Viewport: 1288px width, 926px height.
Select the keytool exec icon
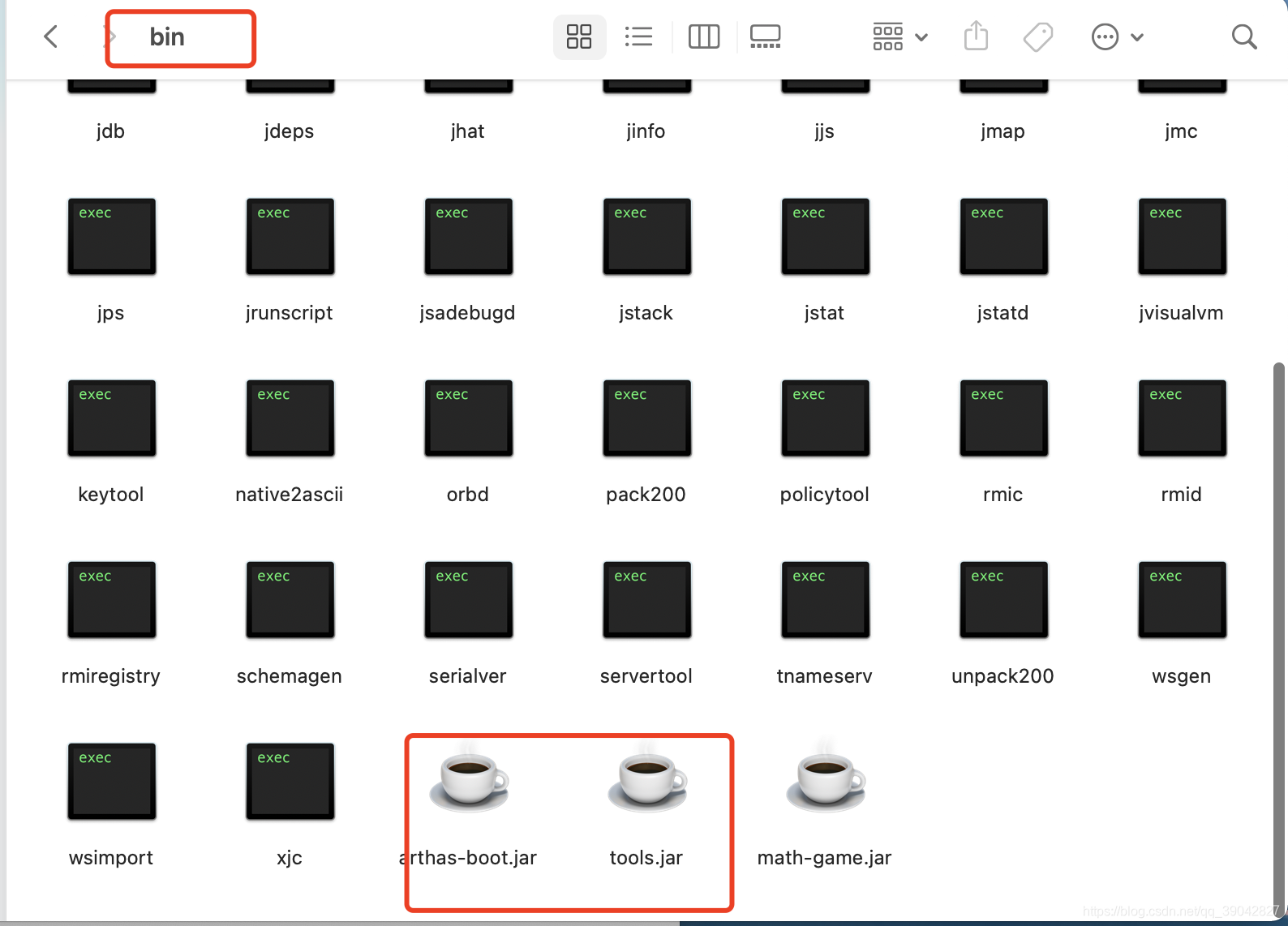(112, 418)
